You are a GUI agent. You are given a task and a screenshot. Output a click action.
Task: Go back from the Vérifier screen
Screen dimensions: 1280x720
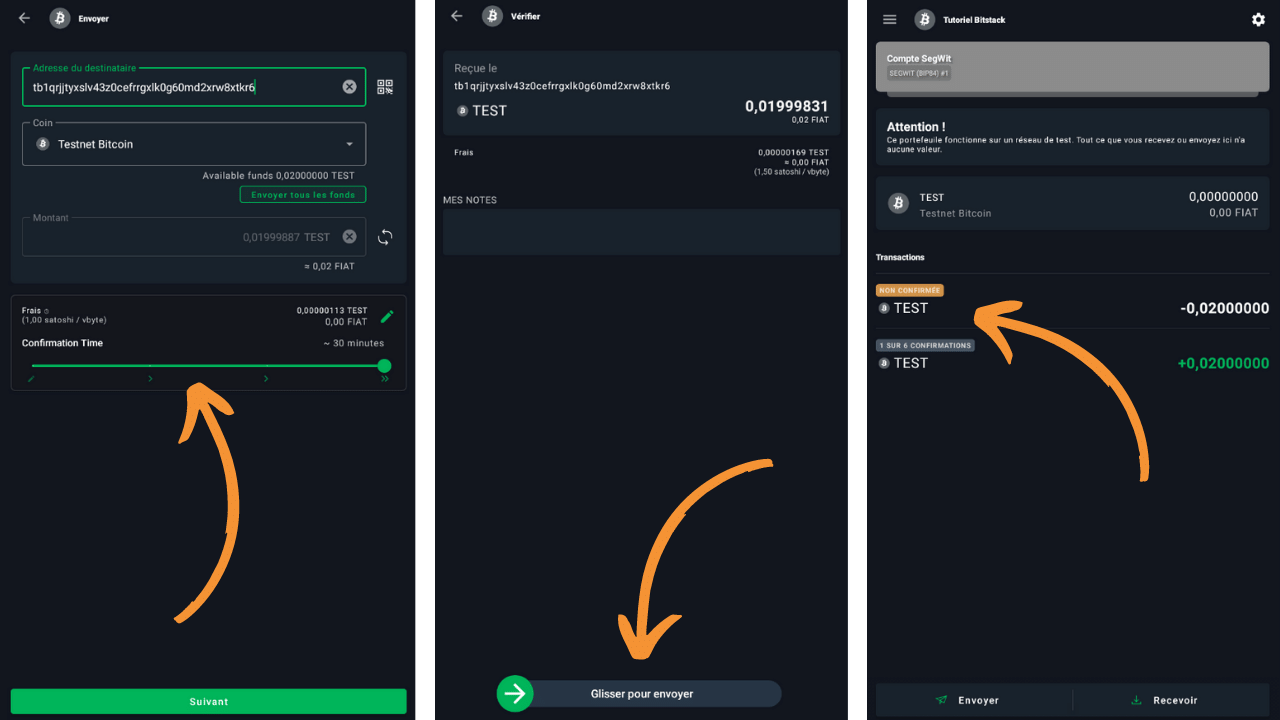click(x=457, y=16)
